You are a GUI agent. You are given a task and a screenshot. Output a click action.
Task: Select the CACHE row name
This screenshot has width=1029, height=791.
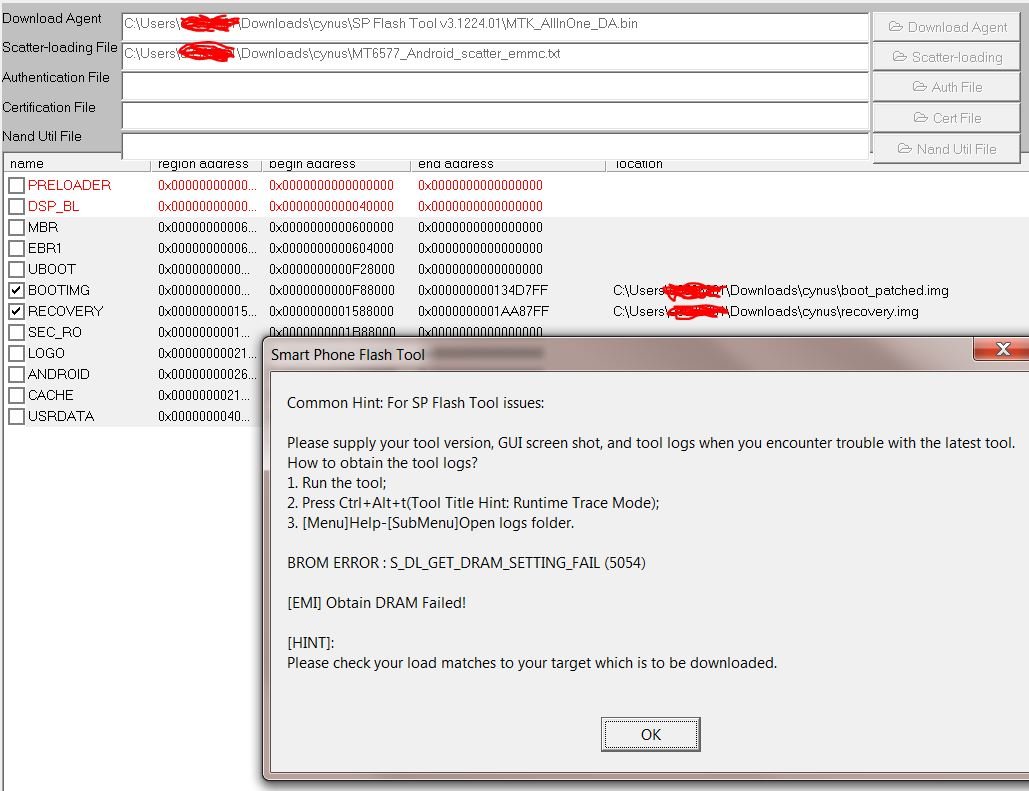click(x=51, y=396)
